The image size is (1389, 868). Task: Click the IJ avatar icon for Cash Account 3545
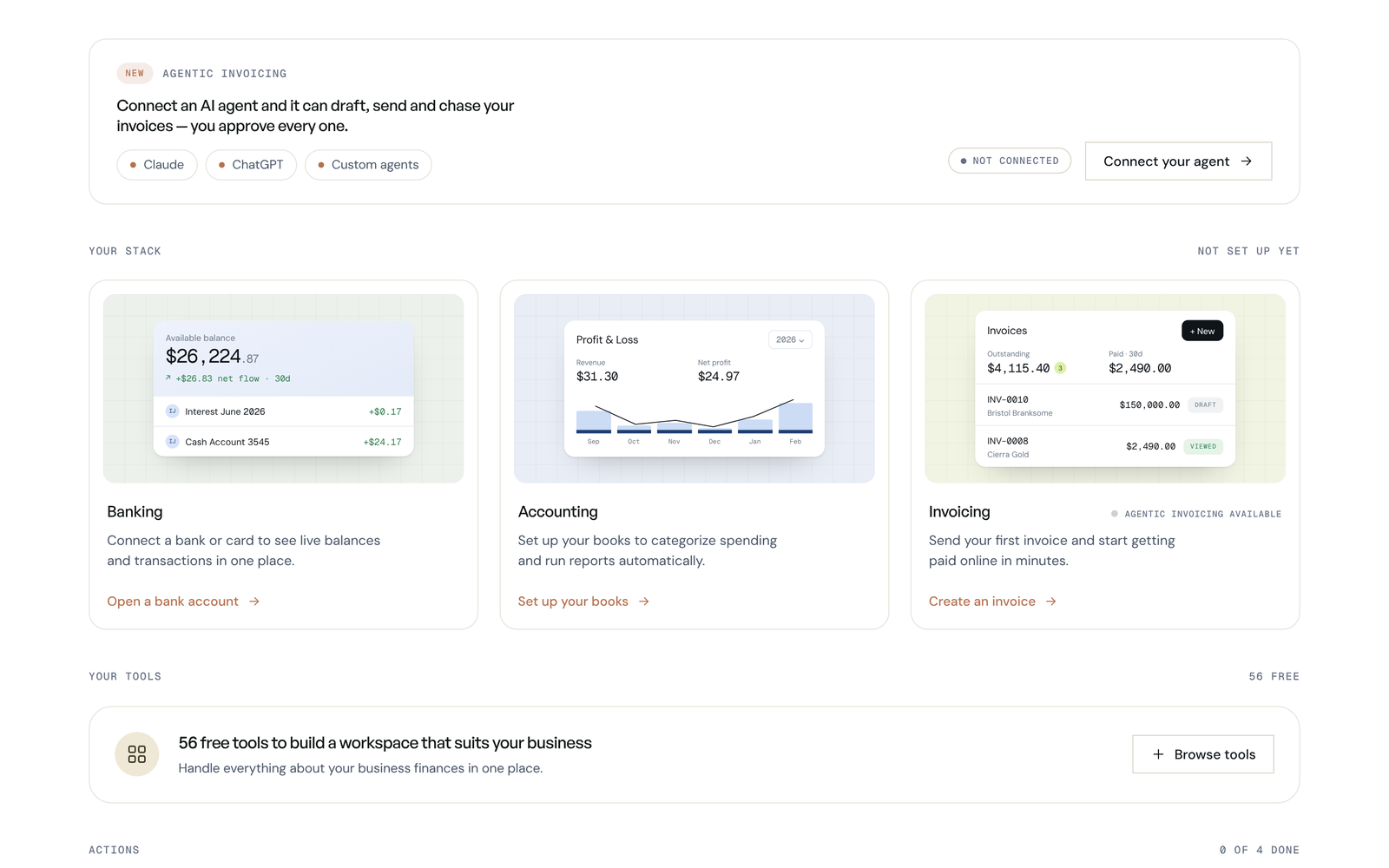coord(172,442)
